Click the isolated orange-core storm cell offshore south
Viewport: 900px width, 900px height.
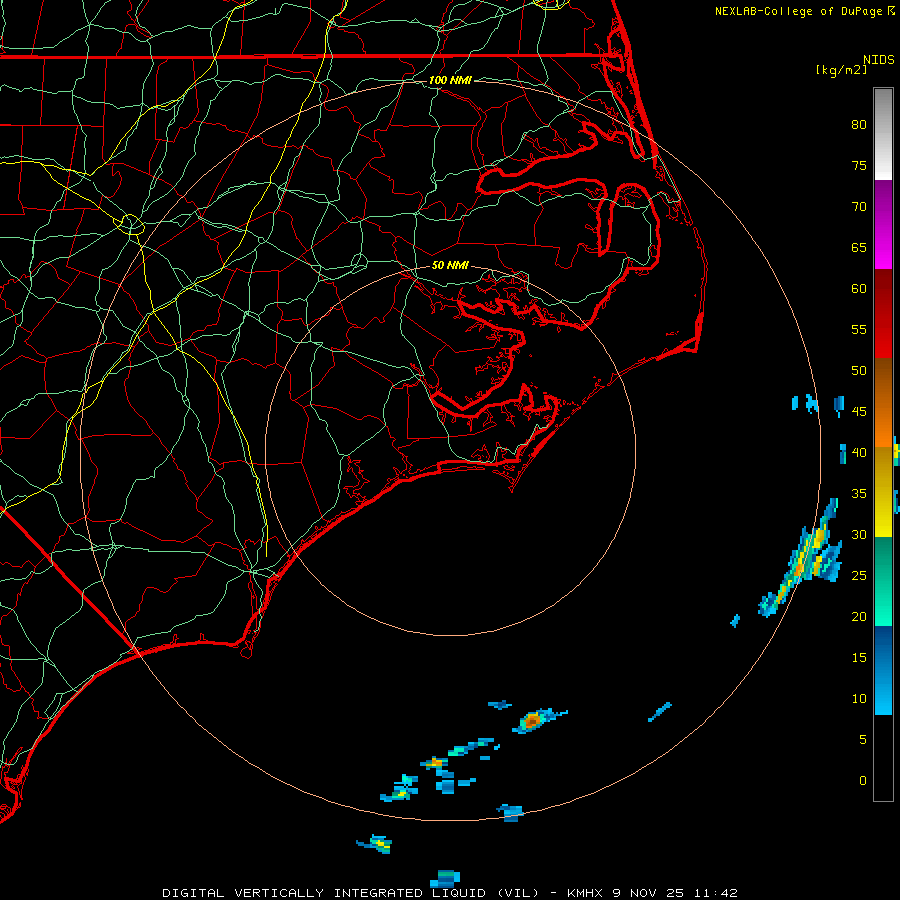533,720
